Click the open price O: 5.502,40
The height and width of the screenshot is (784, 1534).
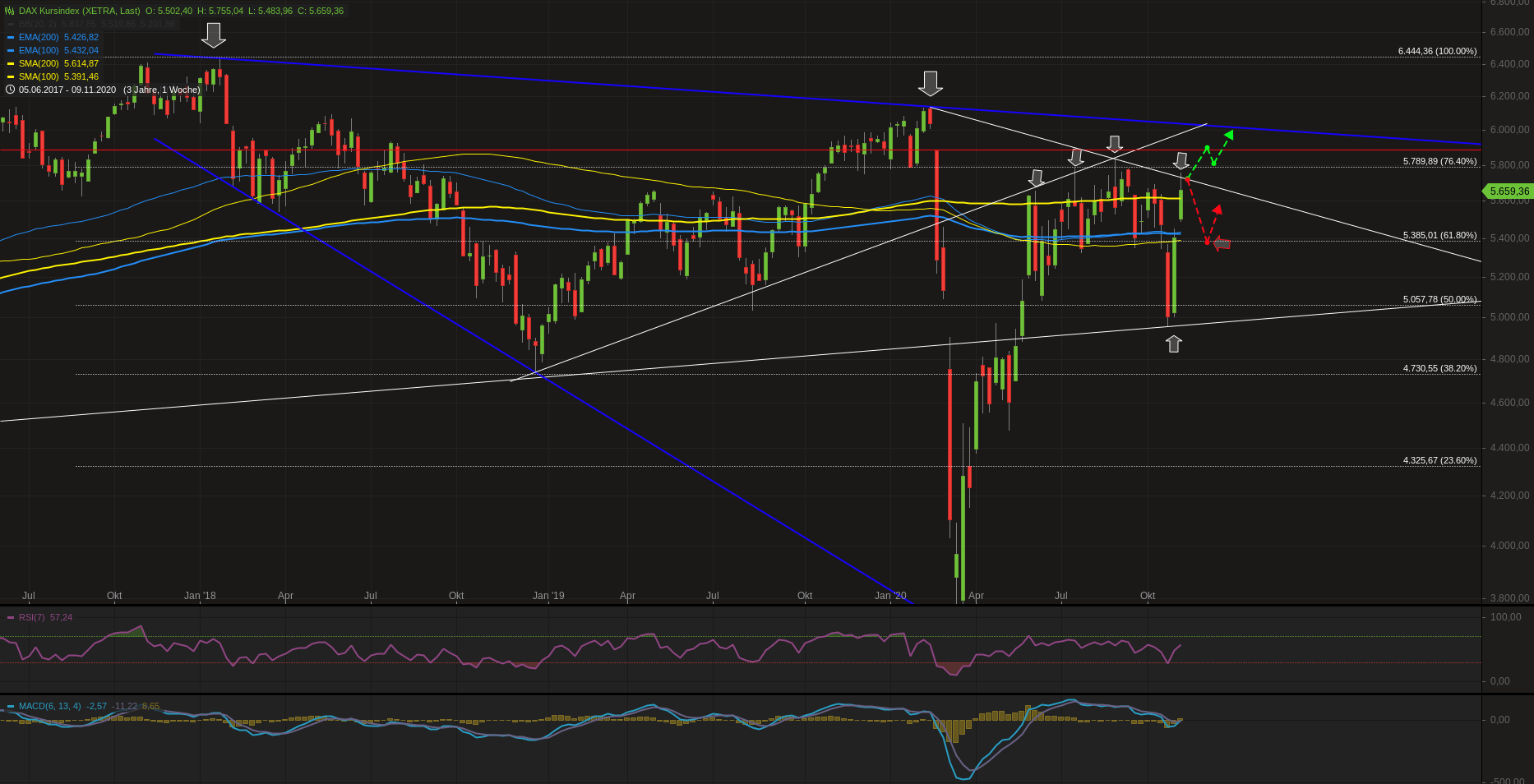tap(169, 11)
